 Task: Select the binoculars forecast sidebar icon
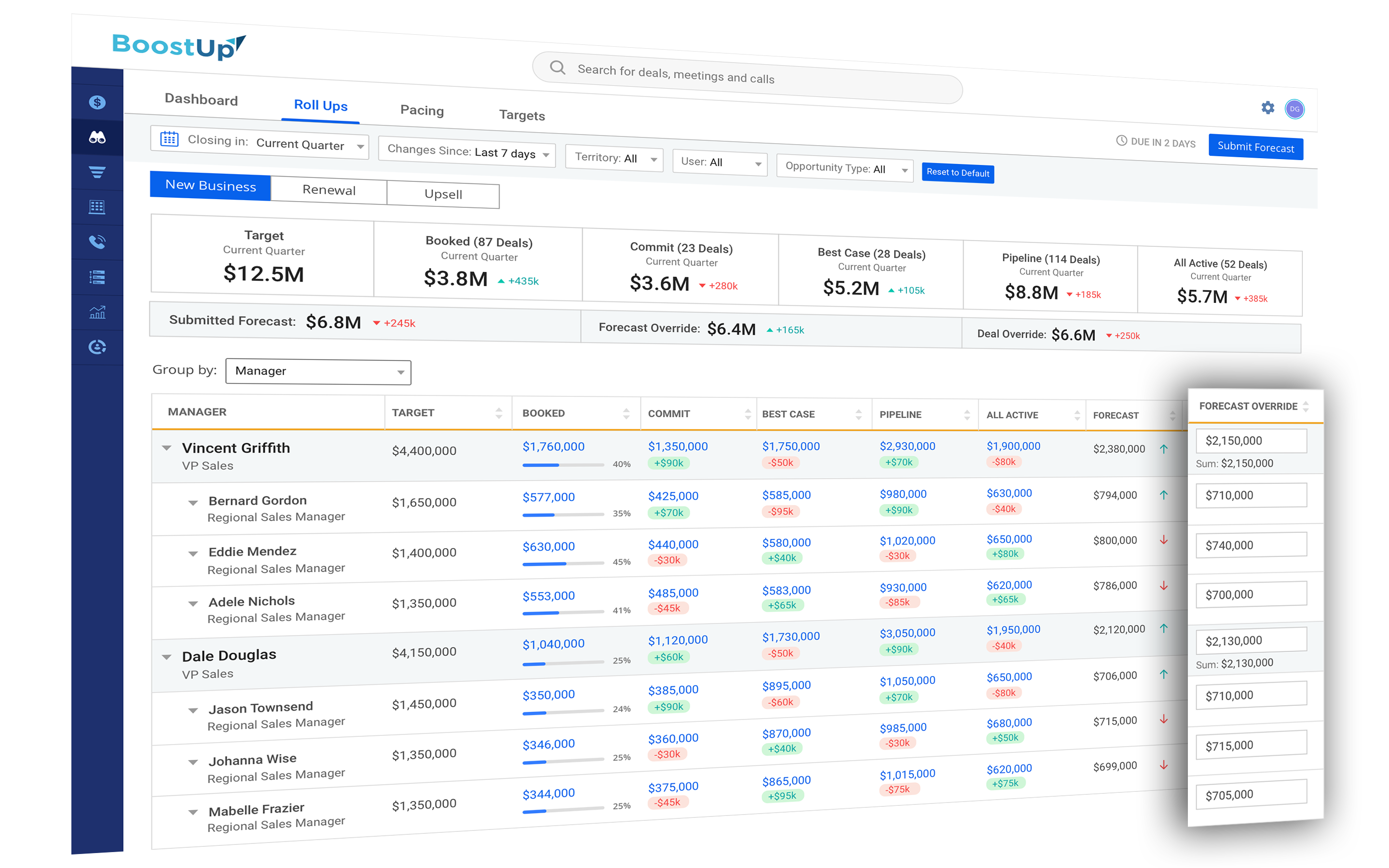click(97, 137)
